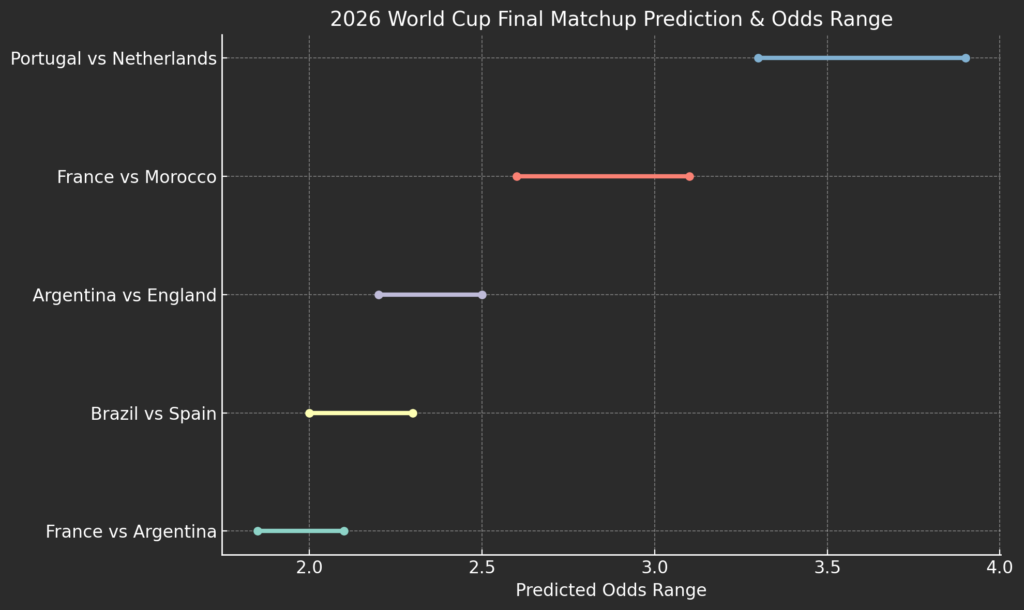This screenshot has height=610, width=1024.
Task: Select the France vs Morocco label
Action: point(137,177)
